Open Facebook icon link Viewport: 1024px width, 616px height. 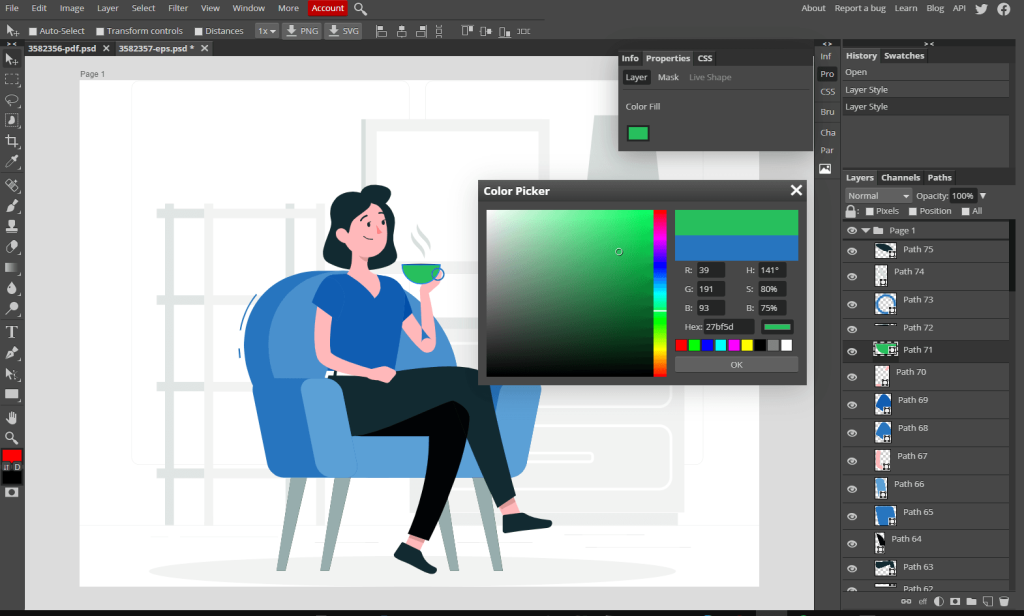(x=1004, y=8)
